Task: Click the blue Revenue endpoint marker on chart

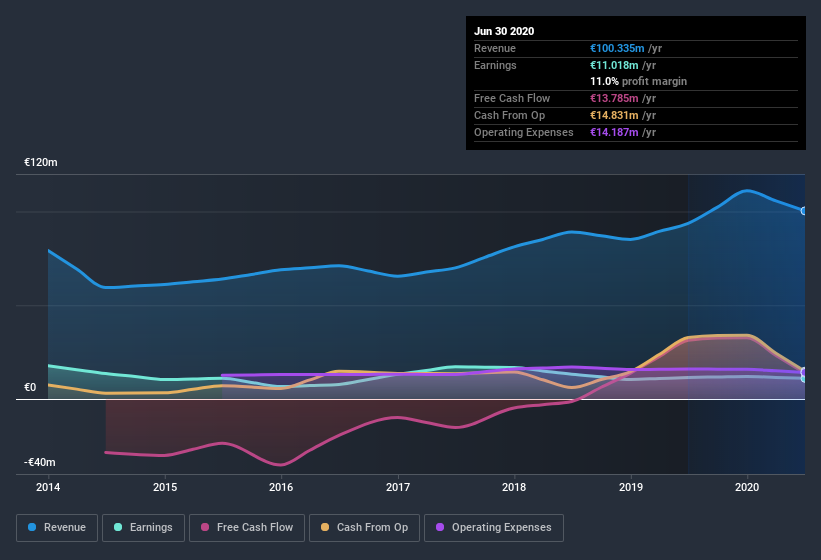Action: [803, 210]
